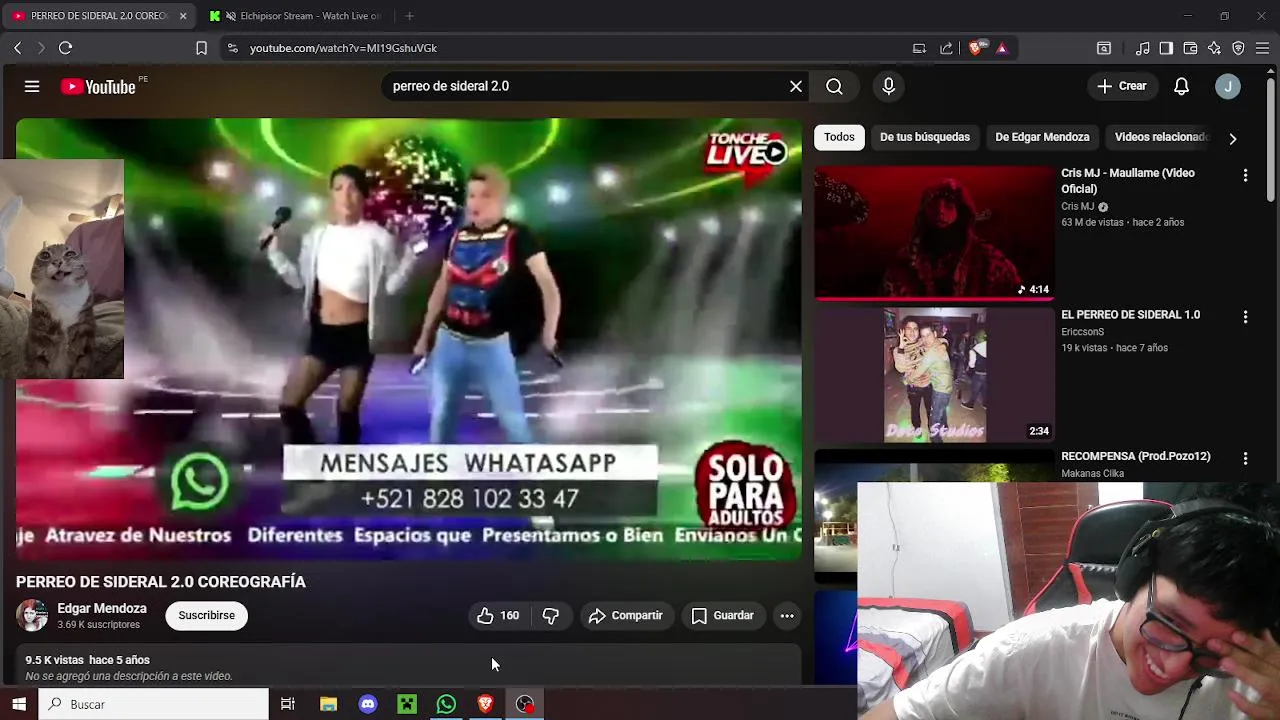
Task: Select De tus búsquedas chip
Action: point(925,137)
